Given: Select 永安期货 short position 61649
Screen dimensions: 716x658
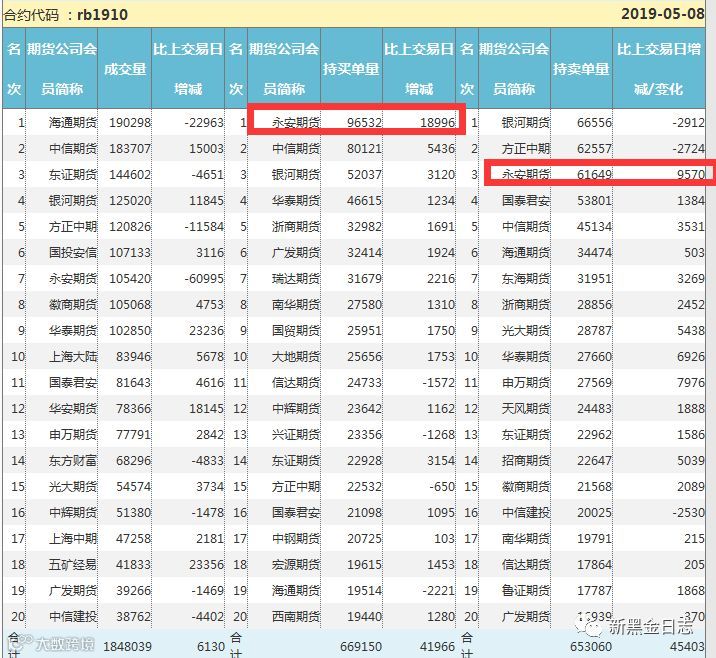Looking at the screenshot, I should tap(594, 174).
